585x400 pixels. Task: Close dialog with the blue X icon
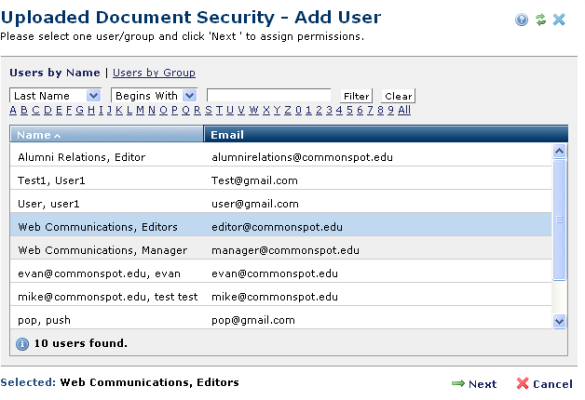(559, 19)
